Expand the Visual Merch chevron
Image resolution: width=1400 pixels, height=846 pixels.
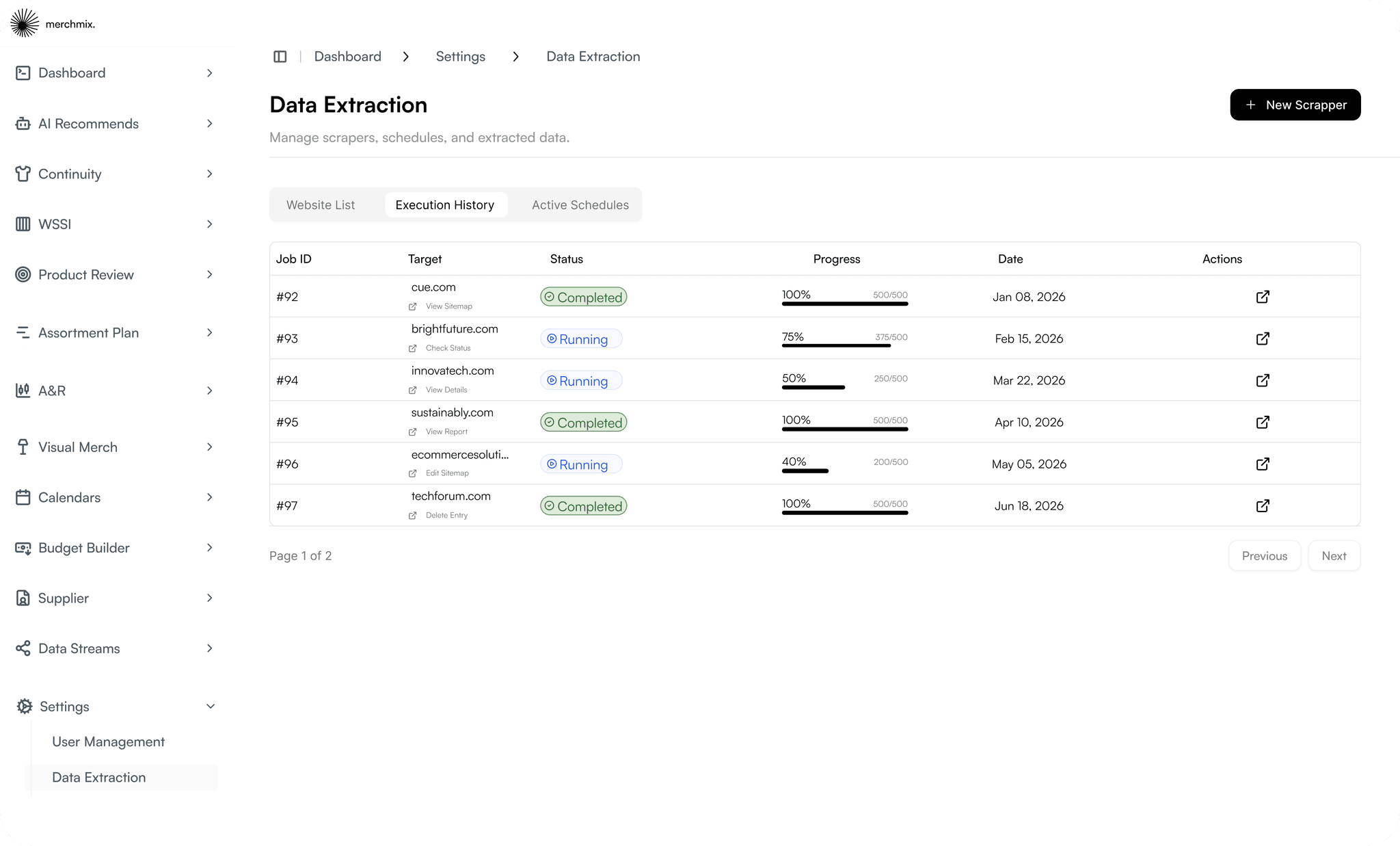point(210,447)
